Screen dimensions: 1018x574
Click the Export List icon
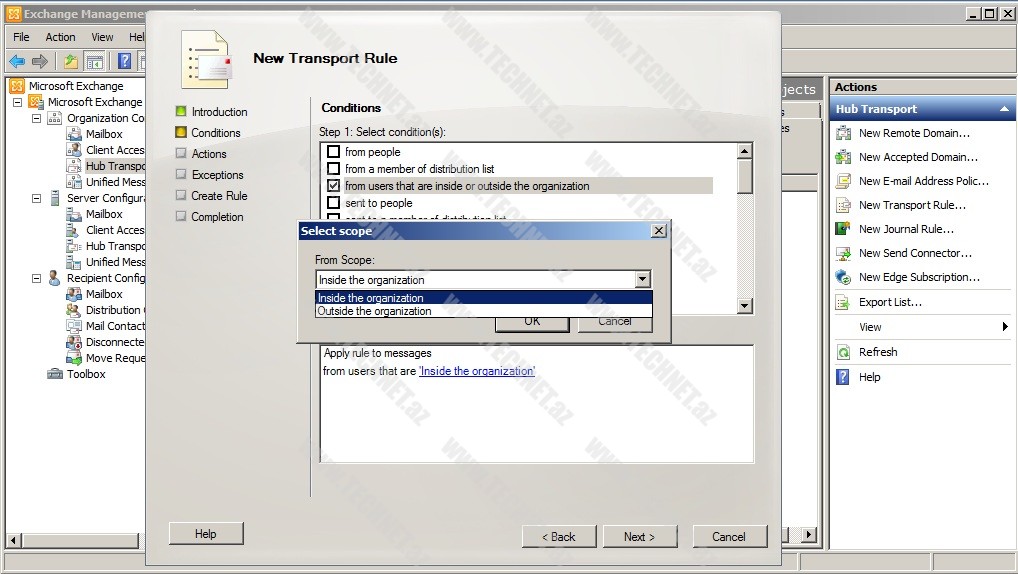[x=843, y=302]
